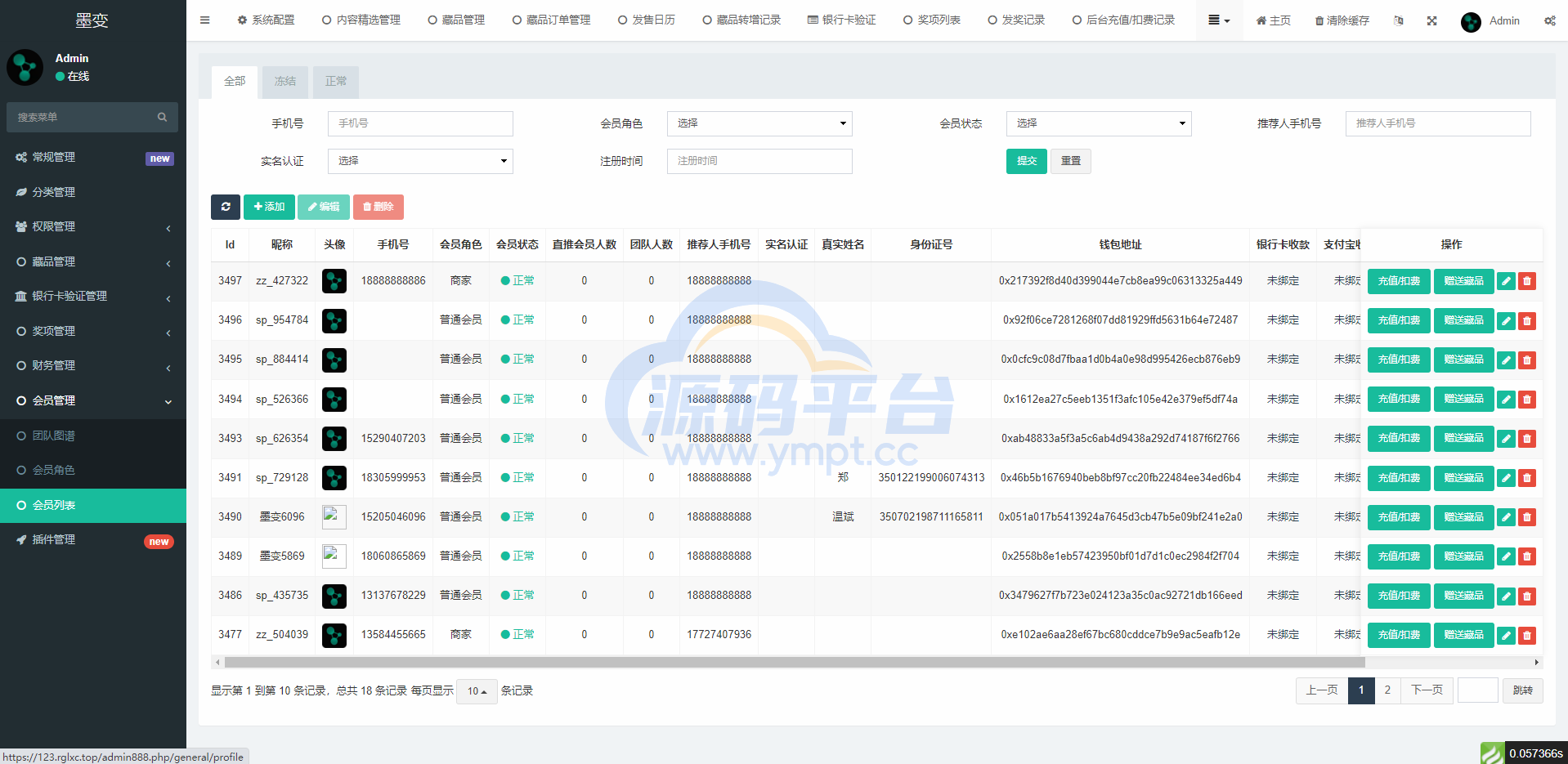
Task: Click the trash delete icon for row 3491
Action: coord(1526,478)
